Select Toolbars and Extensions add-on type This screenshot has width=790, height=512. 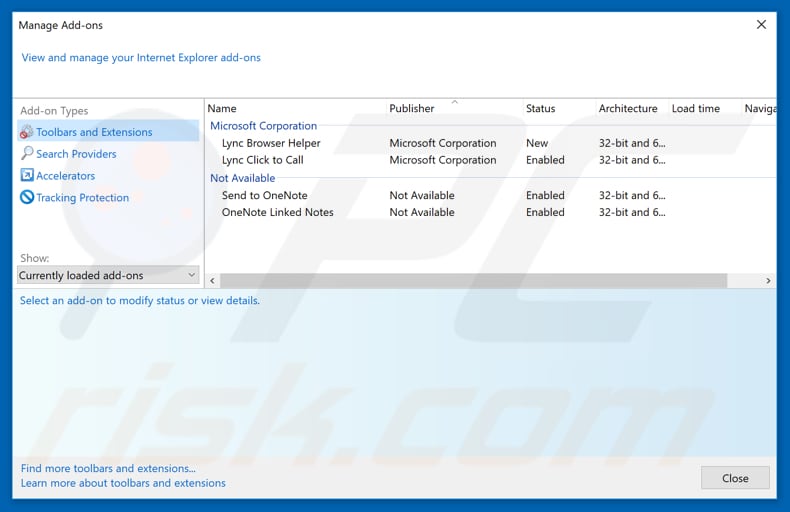108,132
